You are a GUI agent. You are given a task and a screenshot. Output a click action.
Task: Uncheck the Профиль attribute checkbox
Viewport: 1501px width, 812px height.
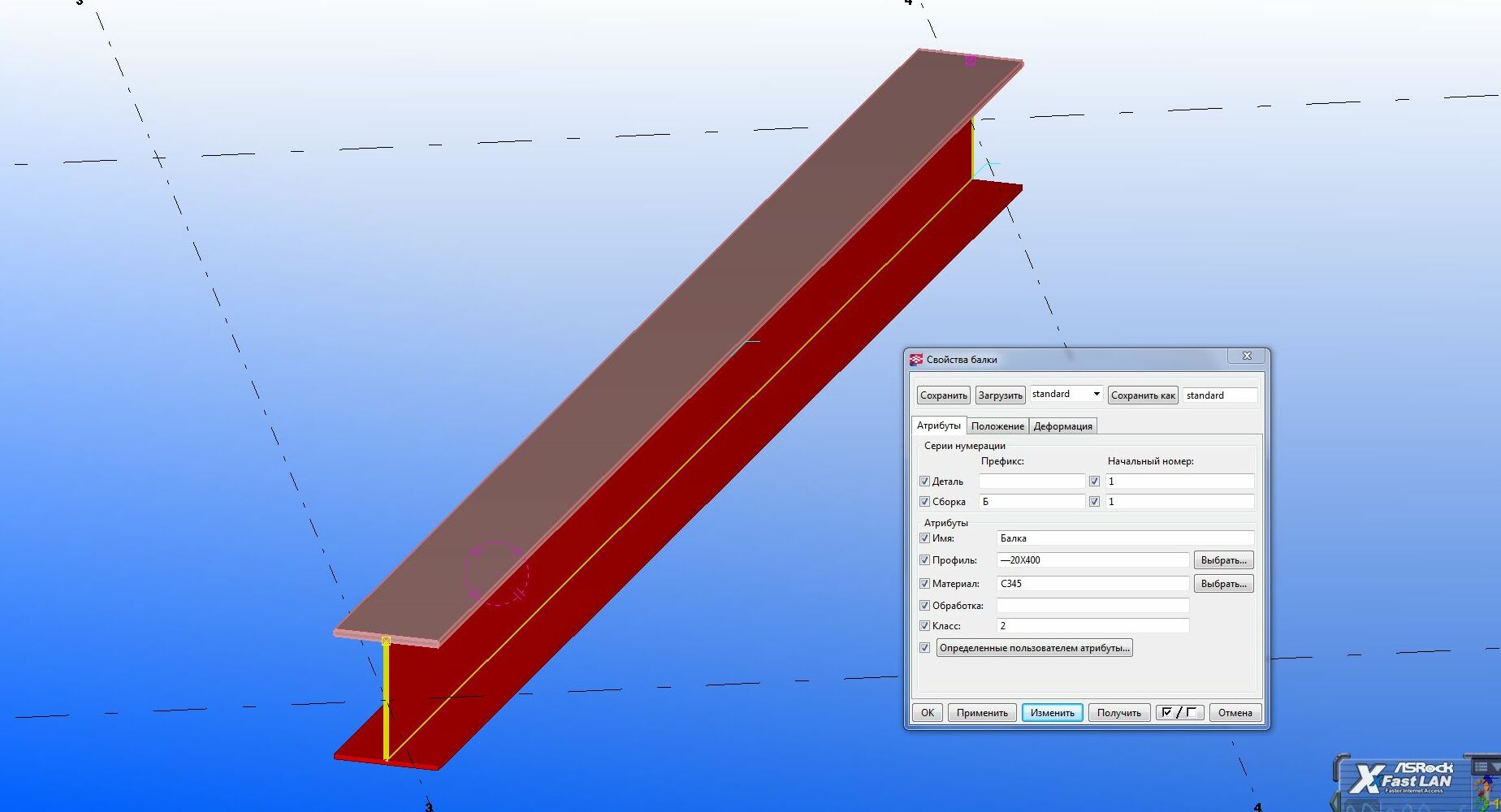(924, 560)
